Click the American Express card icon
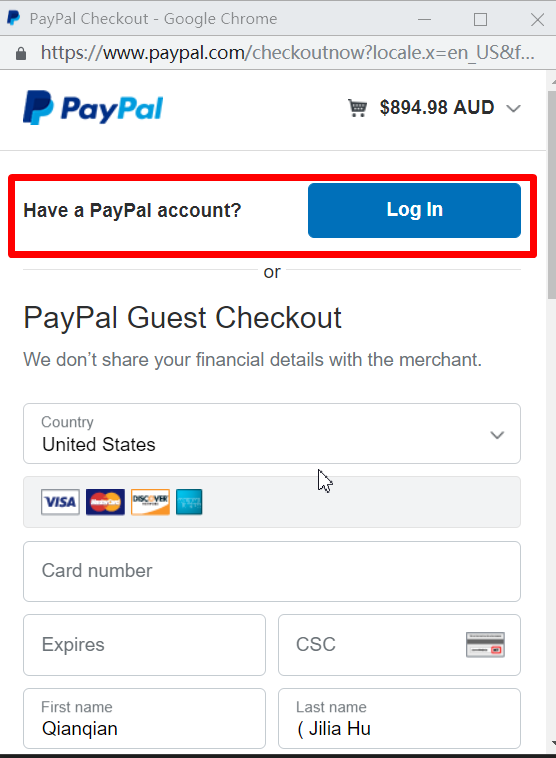 (x=189, y=502)
